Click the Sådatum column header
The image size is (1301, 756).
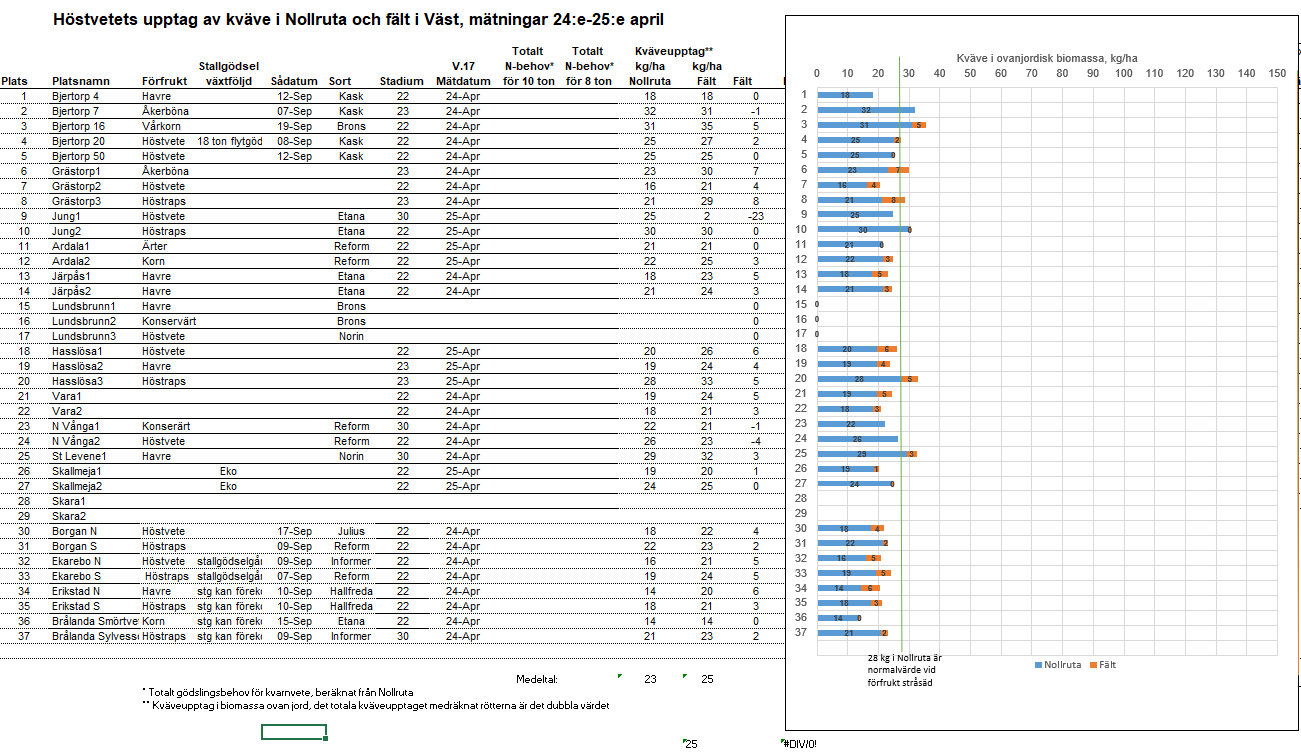coord(294,82)
